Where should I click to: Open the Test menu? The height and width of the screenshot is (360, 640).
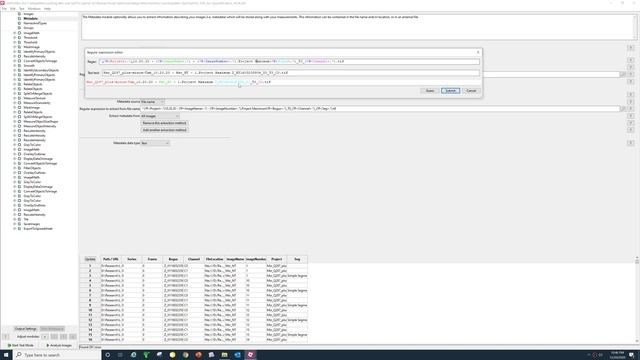pyautogui.click(x=22, y=9)
